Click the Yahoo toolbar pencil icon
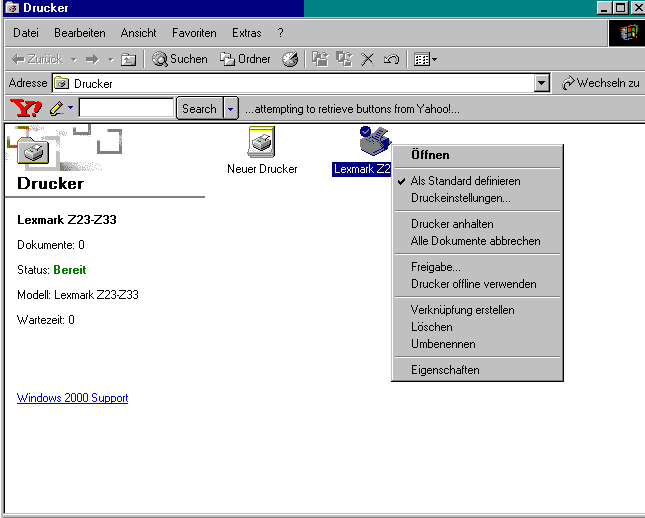Image resolution: width=645 pixels, height=518 pixels. 56,108
